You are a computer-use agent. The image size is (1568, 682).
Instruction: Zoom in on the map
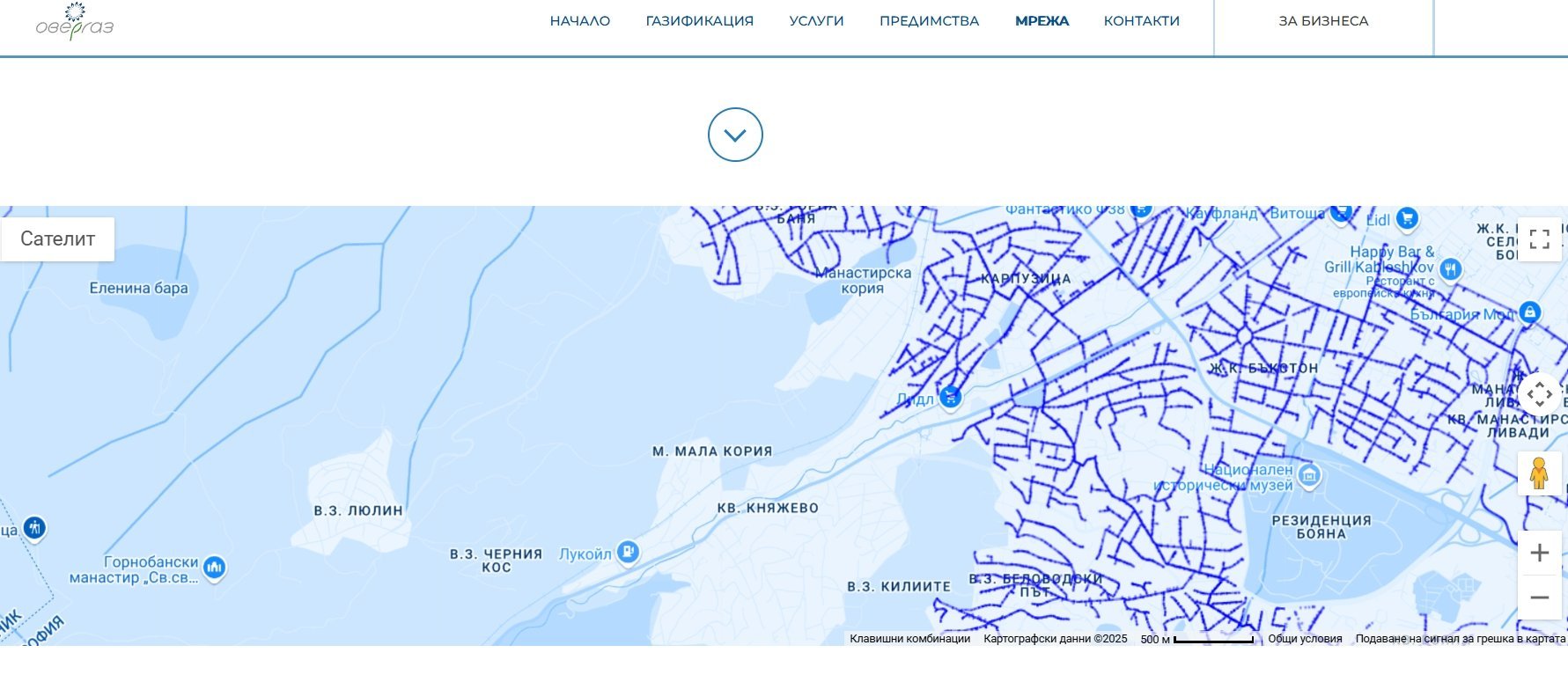pyautogui.click(x=1539, y=553)
